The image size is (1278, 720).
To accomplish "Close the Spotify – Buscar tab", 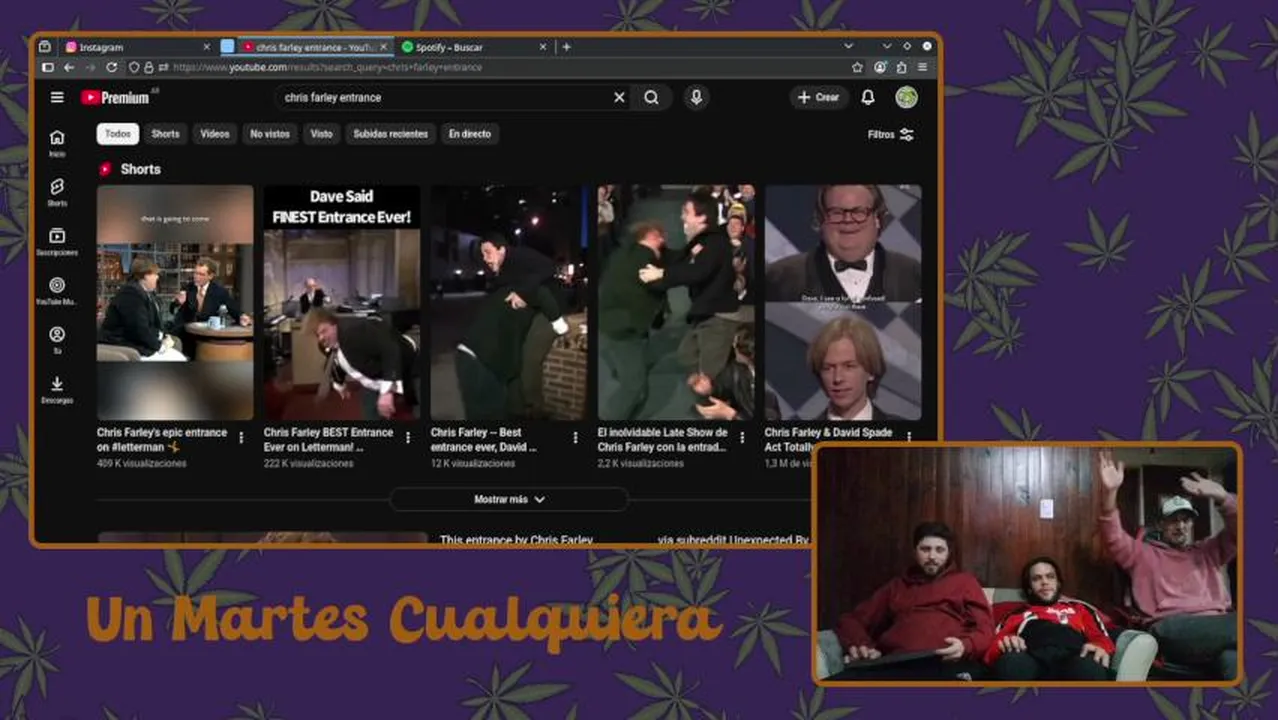I will tap(544, 47).
